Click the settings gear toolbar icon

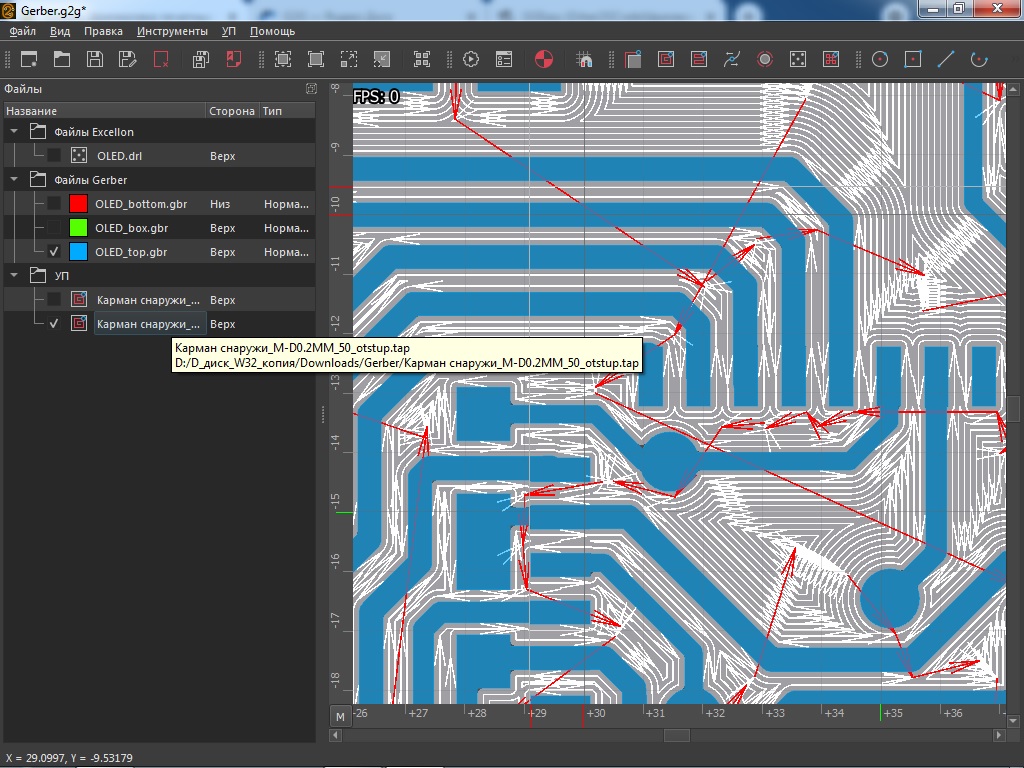click(471, 59)
